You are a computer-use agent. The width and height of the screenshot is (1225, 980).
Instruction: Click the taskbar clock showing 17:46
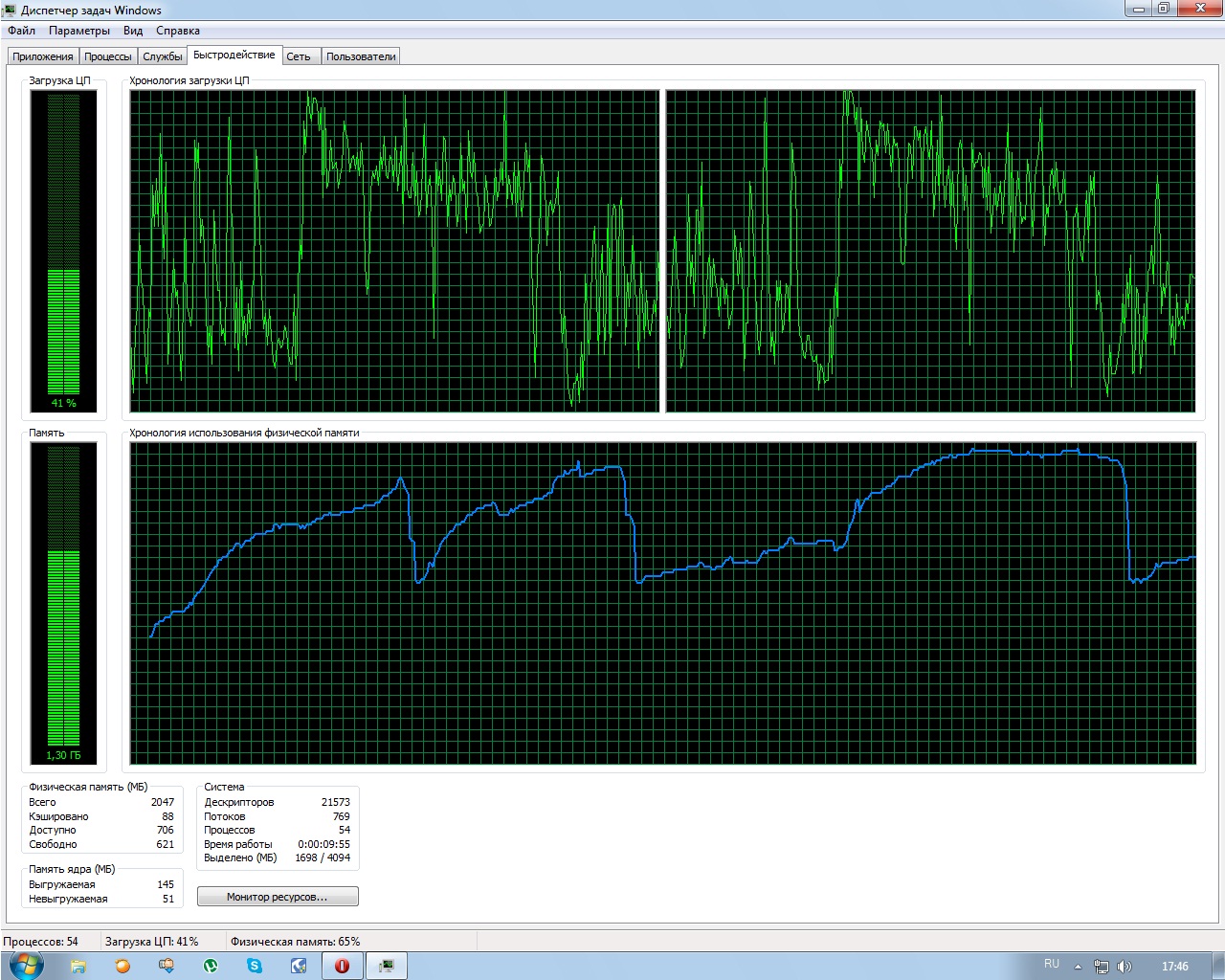(x=1174, y=967)
